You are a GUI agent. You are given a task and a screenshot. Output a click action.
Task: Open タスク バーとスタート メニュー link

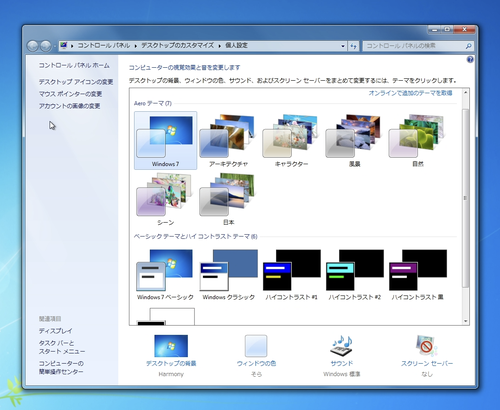(x=62, y=347)
